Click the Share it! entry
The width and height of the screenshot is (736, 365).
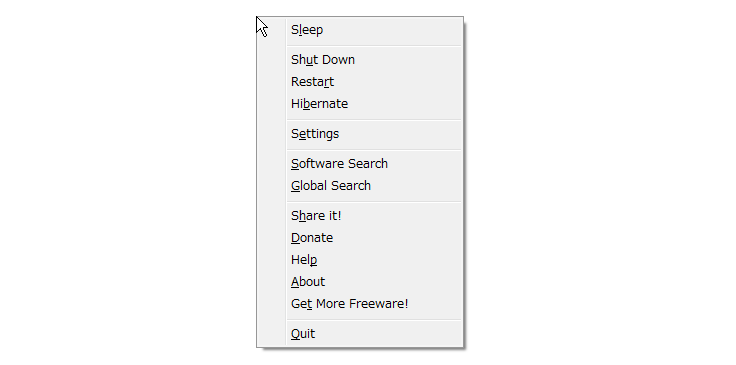click(x=360, y=216)
